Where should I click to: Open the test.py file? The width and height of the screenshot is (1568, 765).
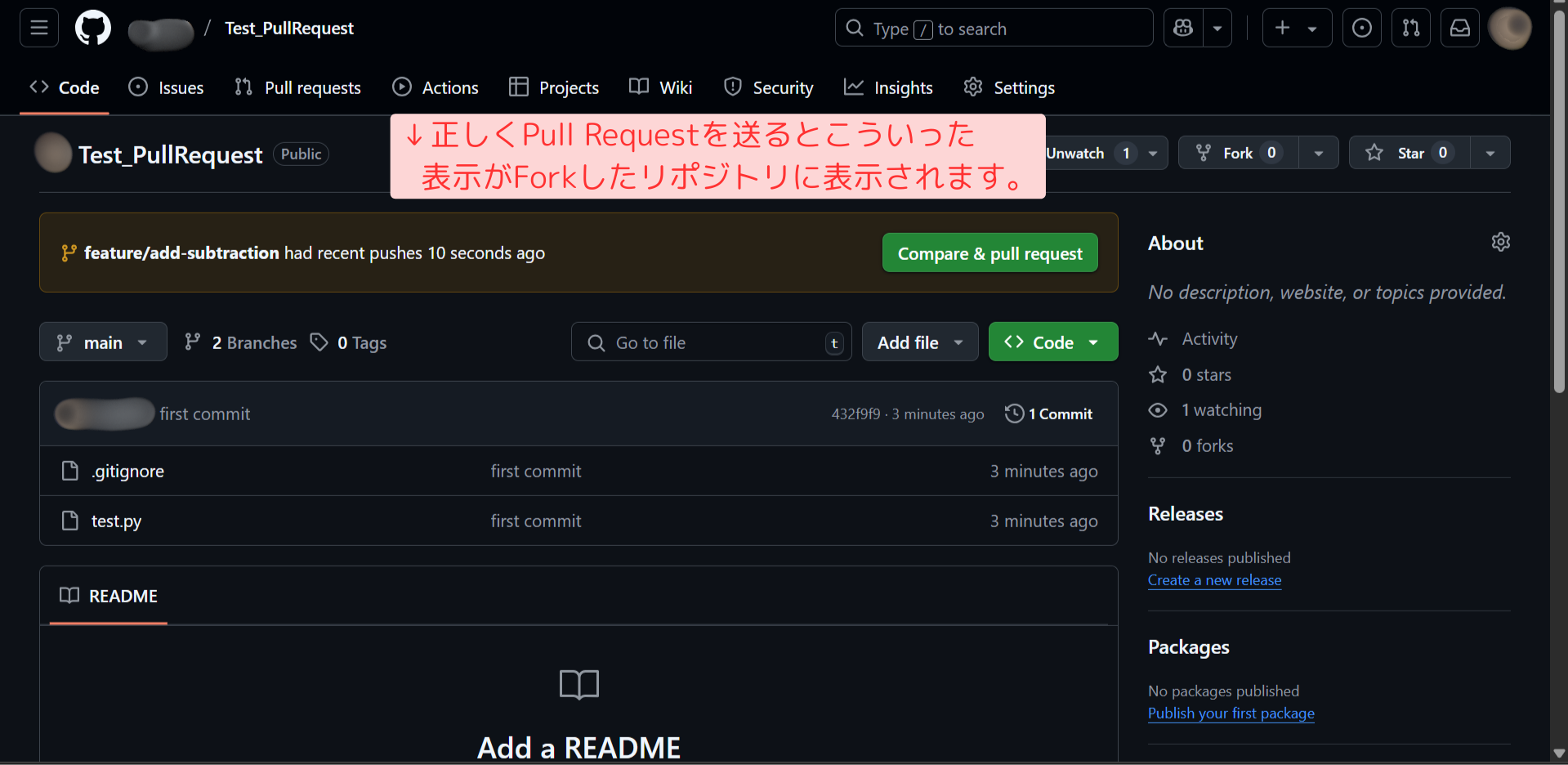116,521
